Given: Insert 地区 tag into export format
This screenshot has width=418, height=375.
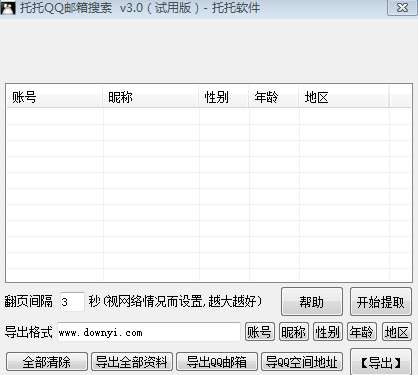Looking at the screenshot, I should 396,332.
